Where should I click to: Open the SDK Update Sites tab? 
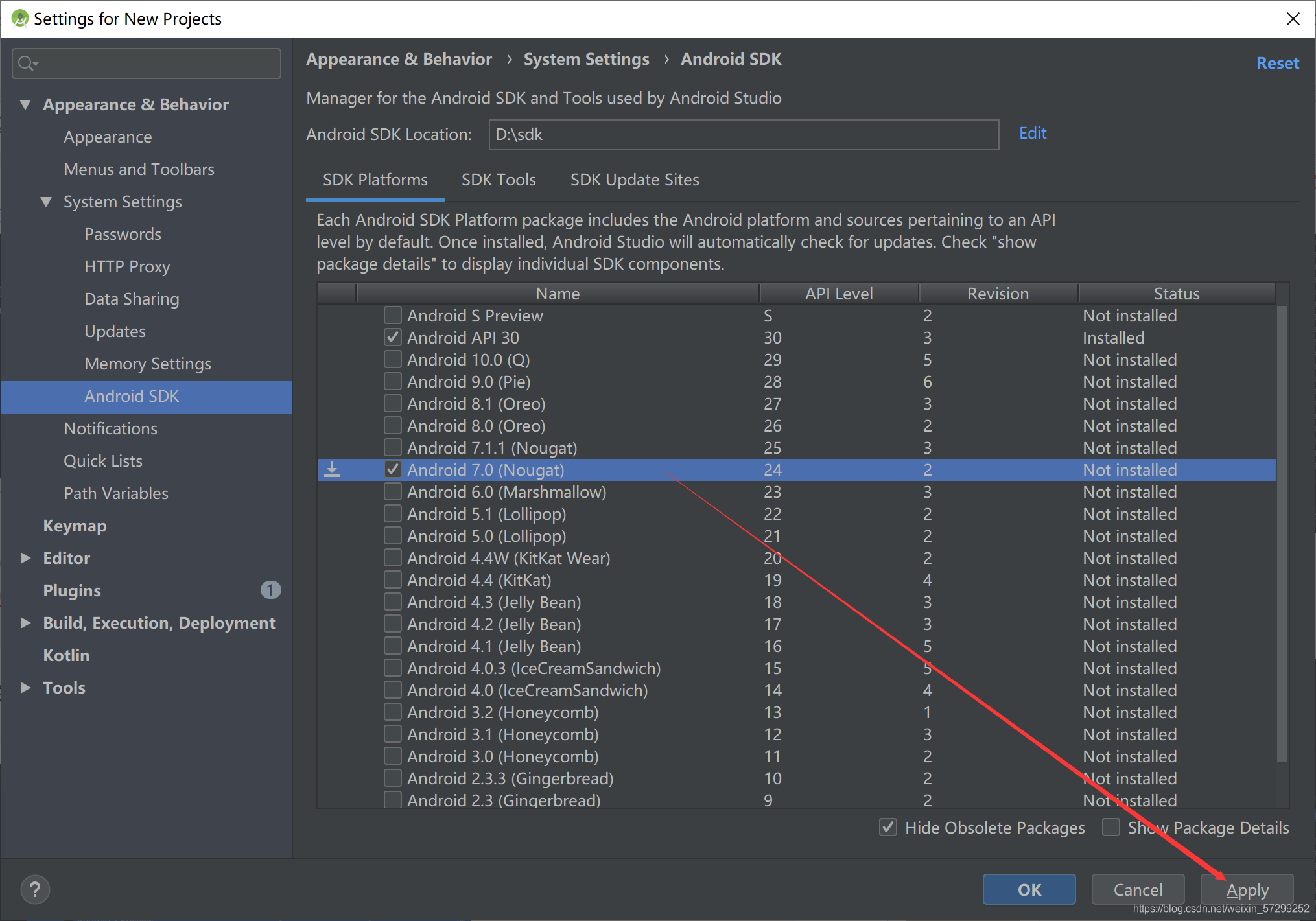click(635, 180)
